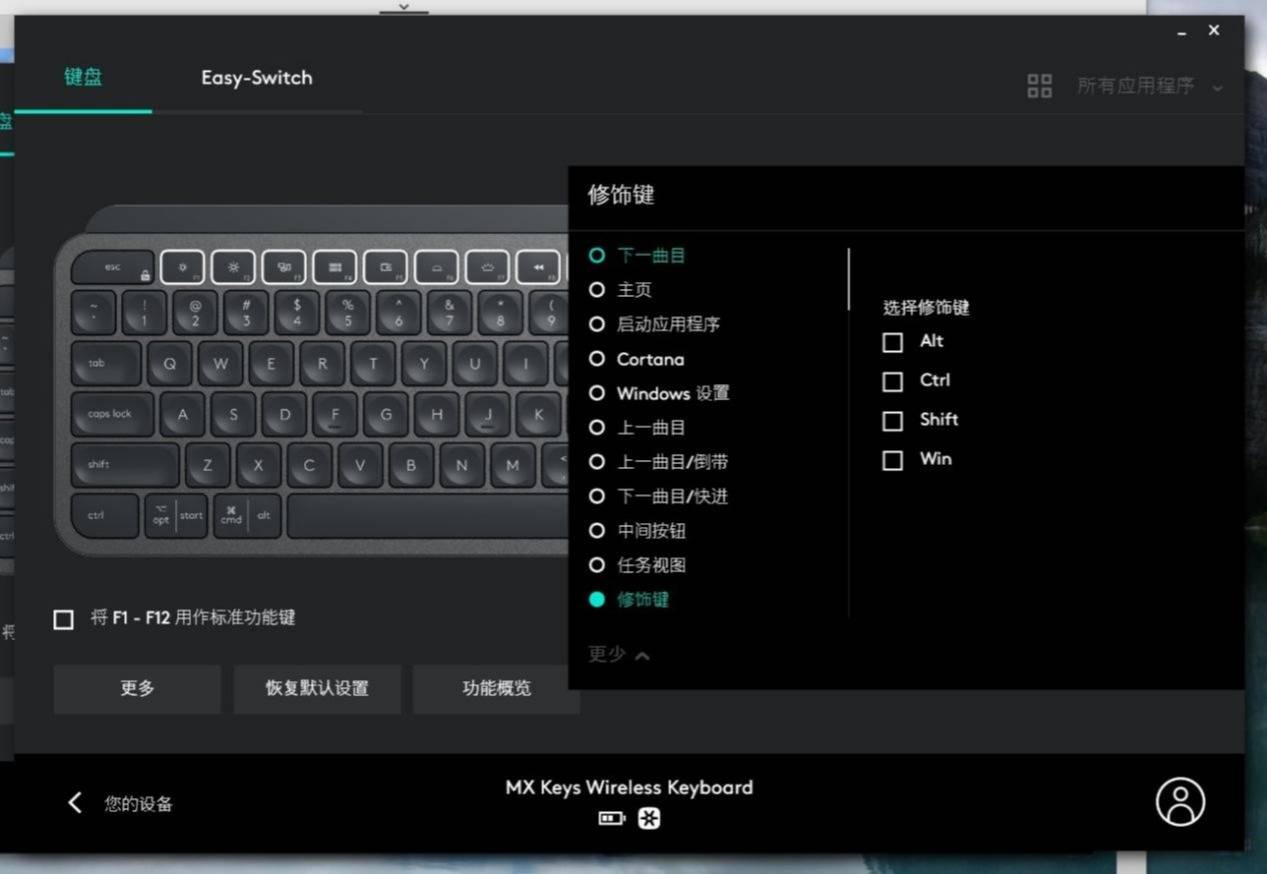Click the esc key on the keyboard image
This screenshot has height=874, width=1267.
click(113, 267)
